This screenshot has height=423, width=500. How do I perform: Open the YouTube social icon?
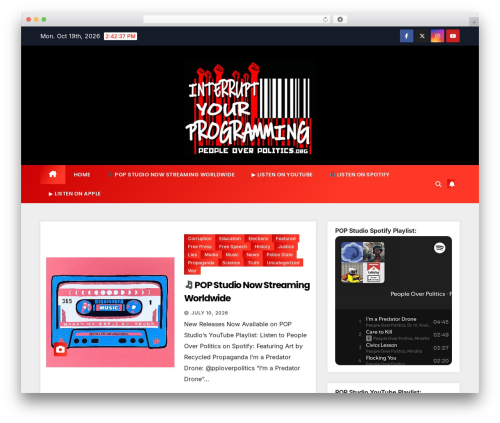point(453,36)
